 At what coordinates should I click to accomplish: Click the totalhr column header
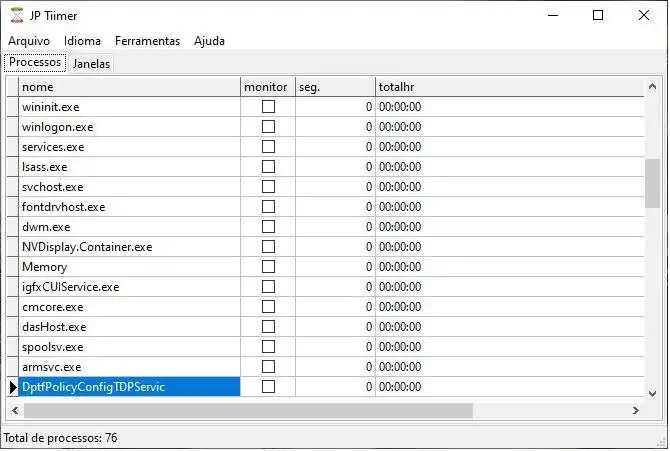coord(510,87)
